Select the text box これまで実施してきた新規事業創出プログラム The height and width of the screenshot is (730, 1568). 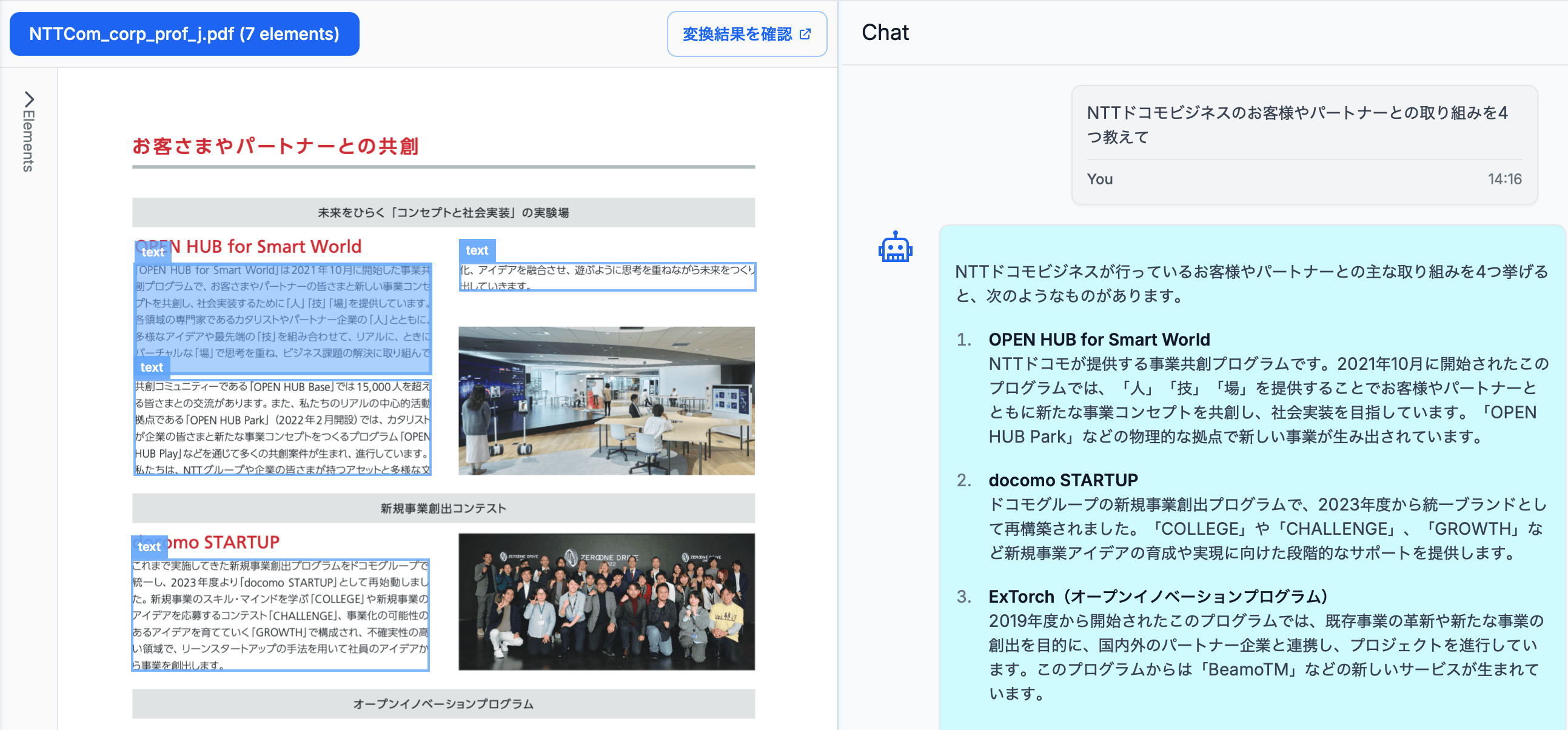click(281, 615)
